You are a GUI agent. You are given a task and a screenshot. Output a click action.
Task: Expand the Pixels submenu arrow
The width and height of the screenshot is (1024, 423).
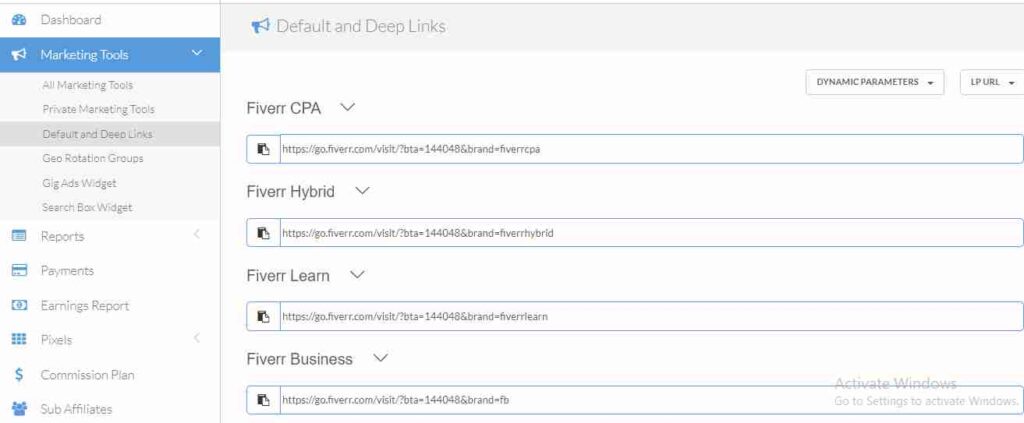(x=197, y=338)
